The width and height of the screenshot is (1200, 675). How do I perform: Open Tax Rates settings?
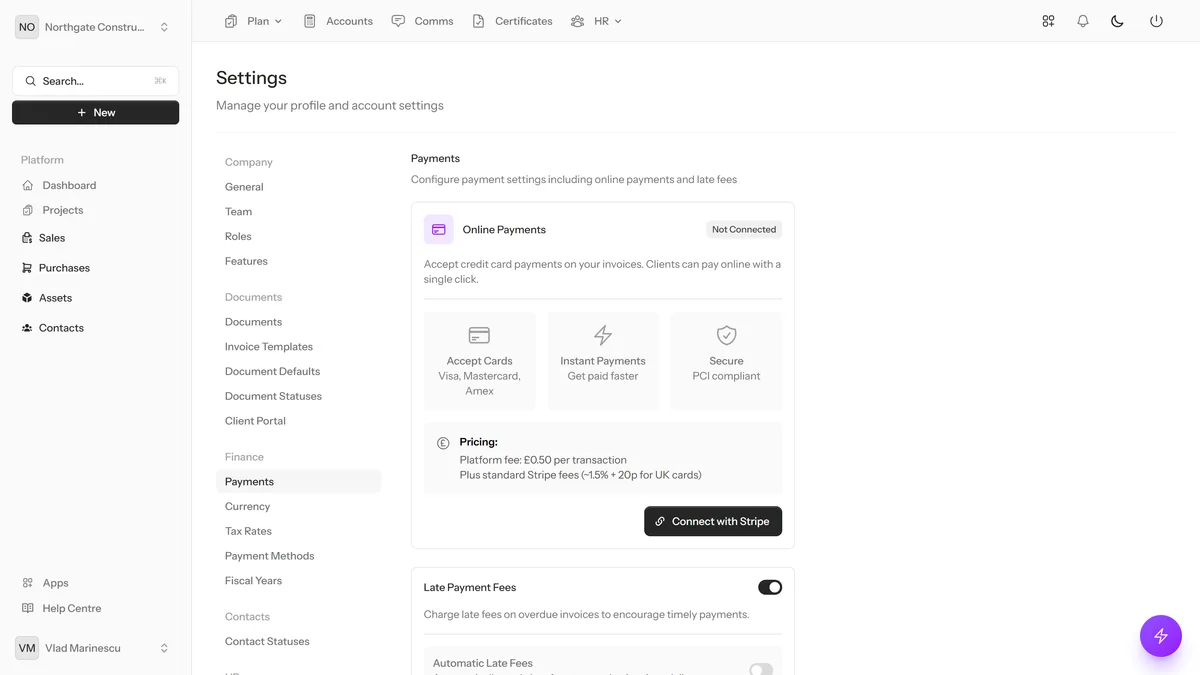click(248, 532)
